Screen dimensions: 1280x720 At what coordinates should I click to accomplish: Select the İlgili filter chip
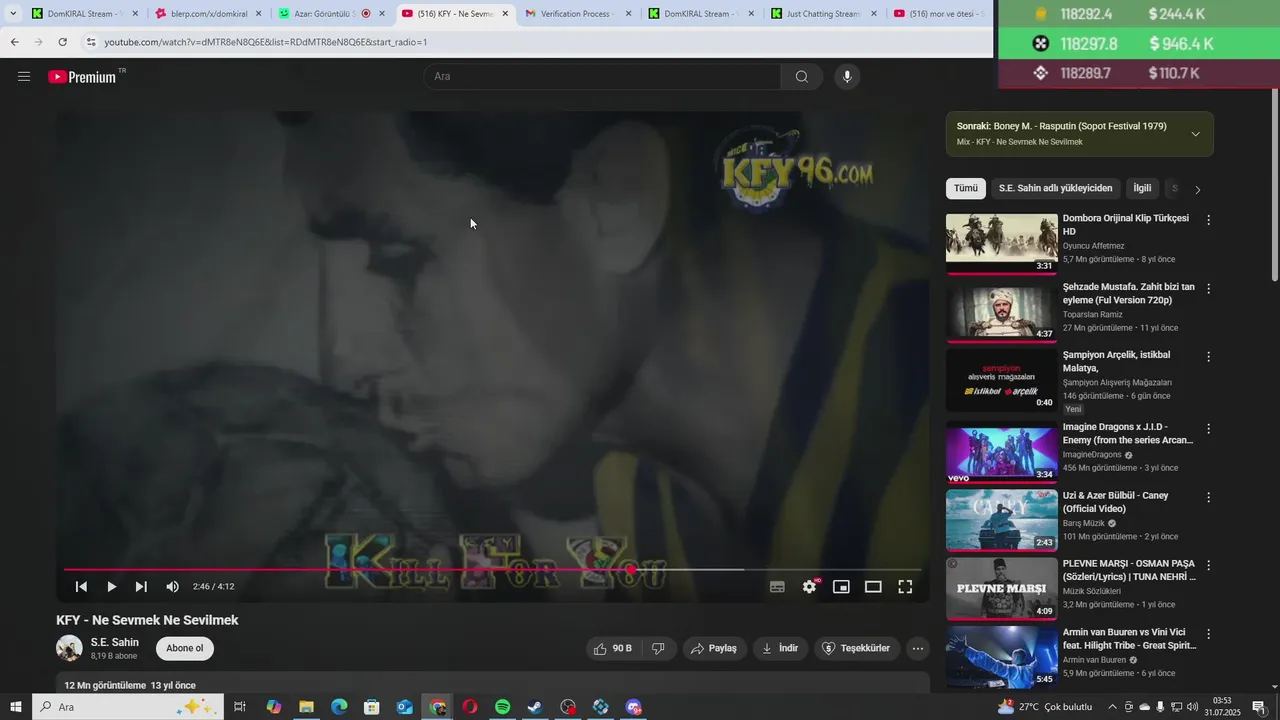point(1142,188)
